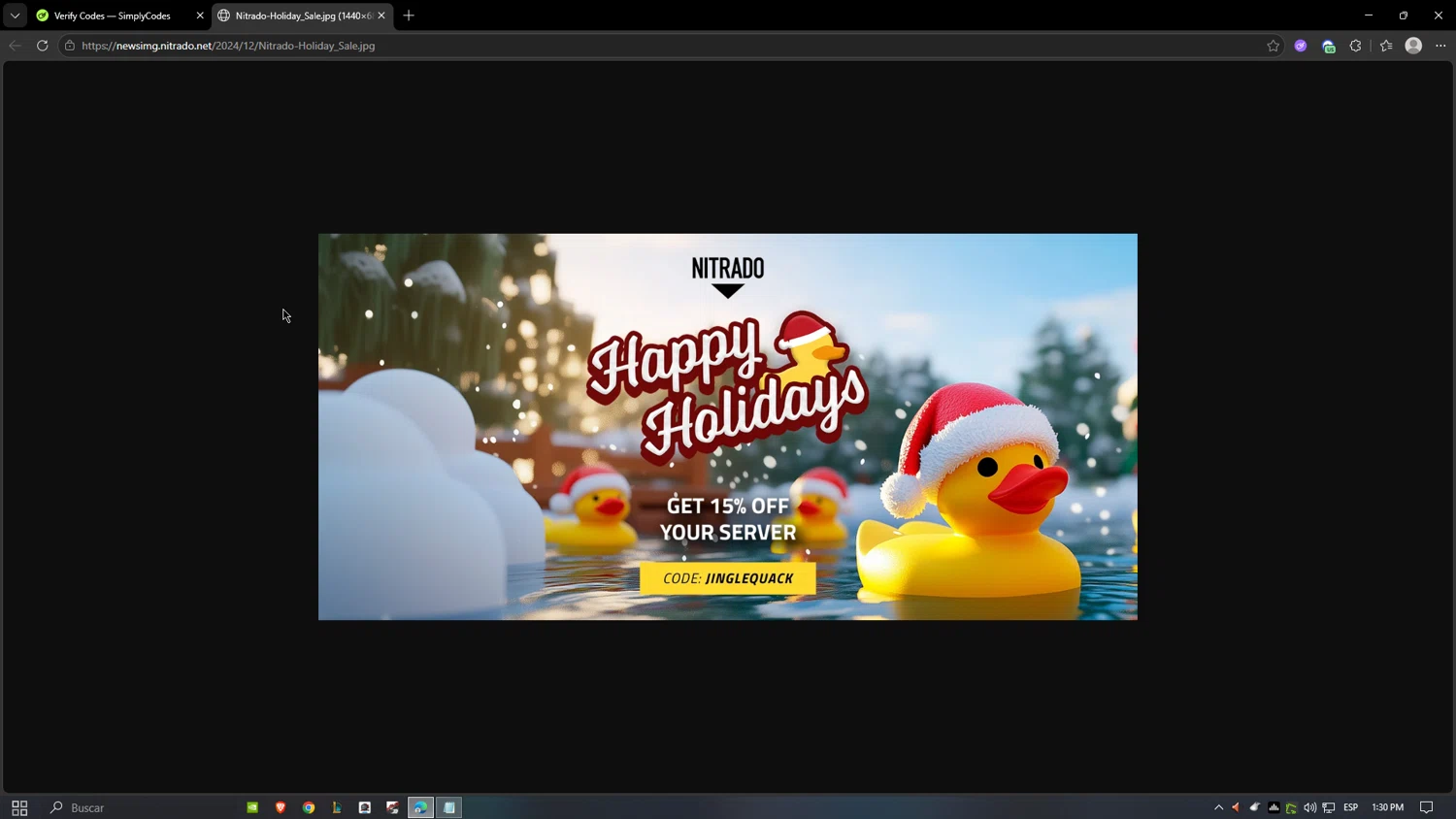Close the Verify Codes — SimplyCodes tab

click(200, 16)
